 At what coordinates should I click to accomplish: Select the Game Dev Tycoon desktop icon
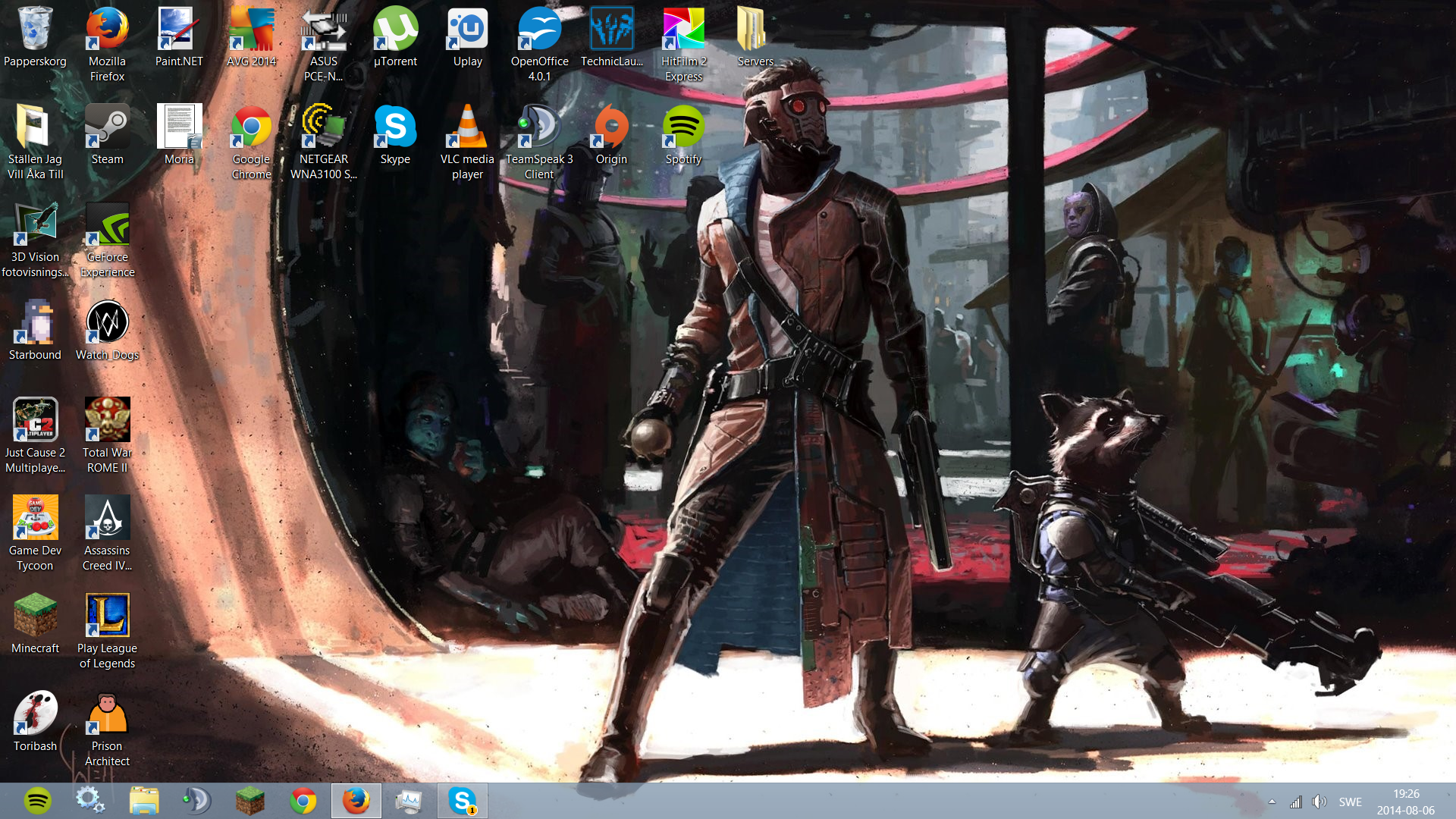click(35, 533)
